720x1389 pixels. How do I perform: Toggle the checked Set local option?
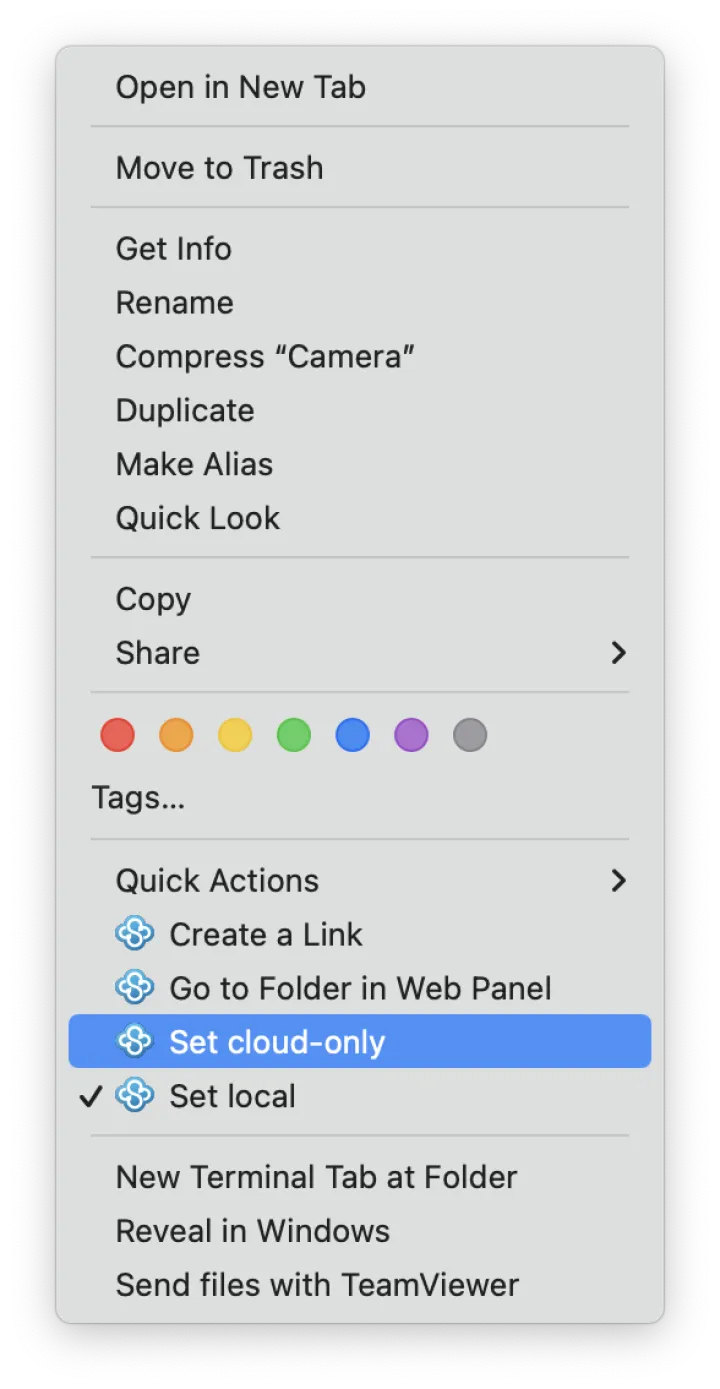coord(232,1096)
